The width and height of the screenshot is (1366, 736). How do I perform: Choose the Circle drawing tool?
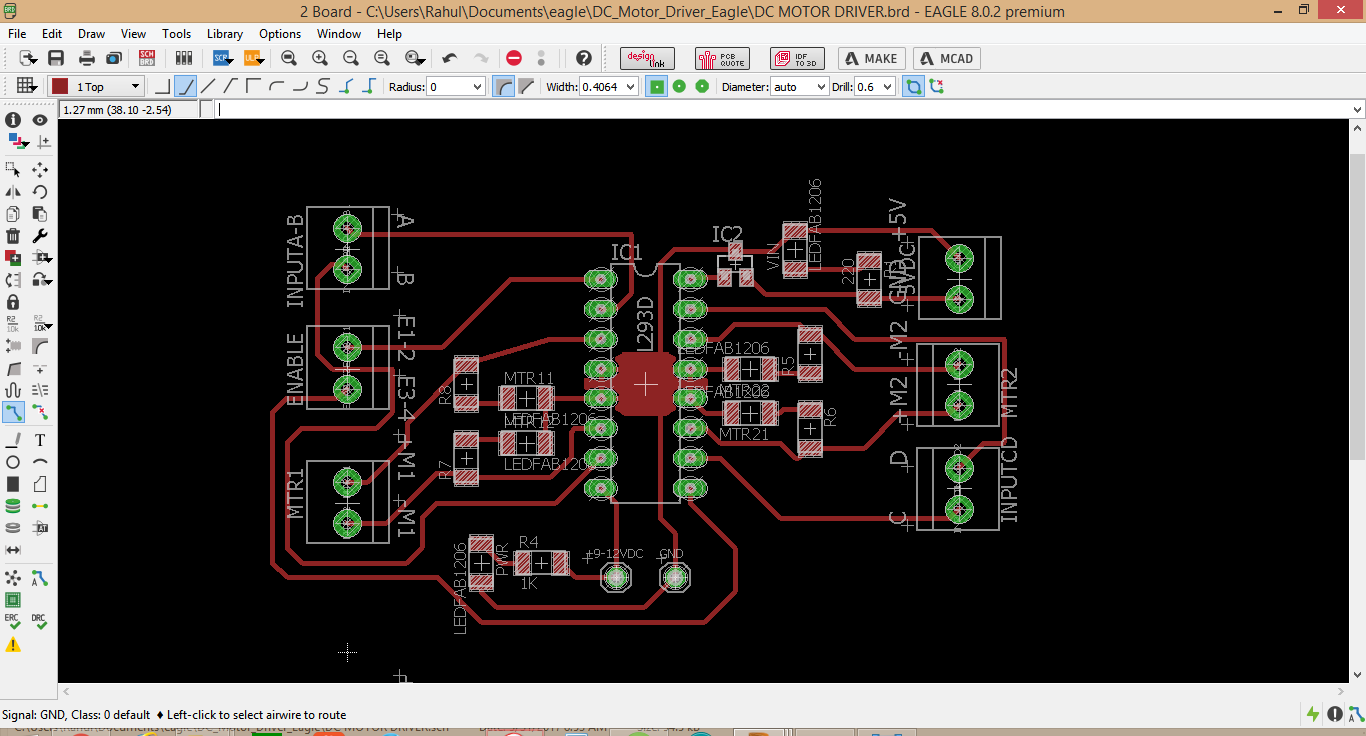pyautogui.click(x=13, y=461)
